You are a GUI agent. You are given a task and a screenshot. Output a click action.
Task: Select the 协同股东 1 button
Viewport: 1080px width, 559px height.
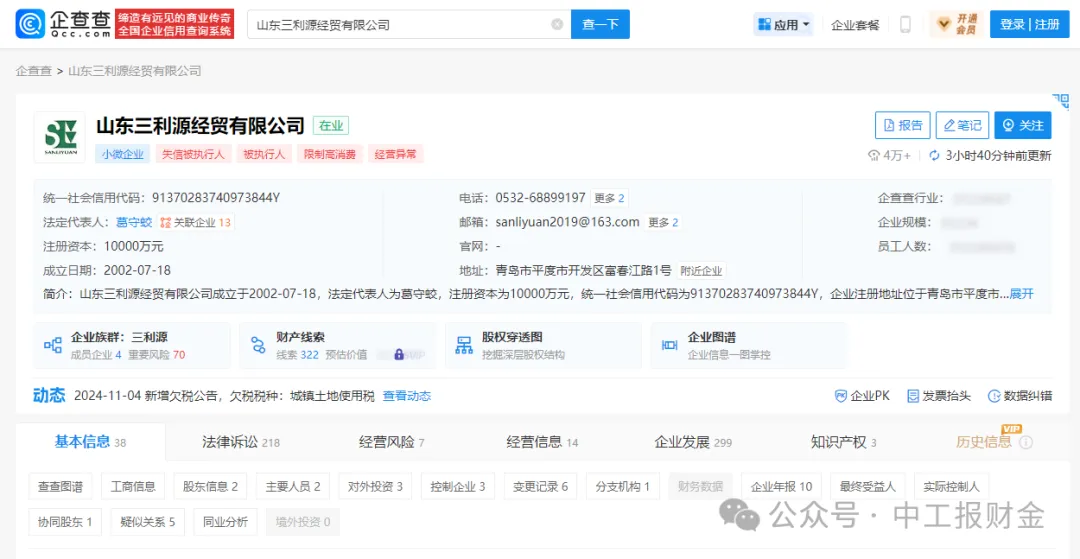(65, 522)
